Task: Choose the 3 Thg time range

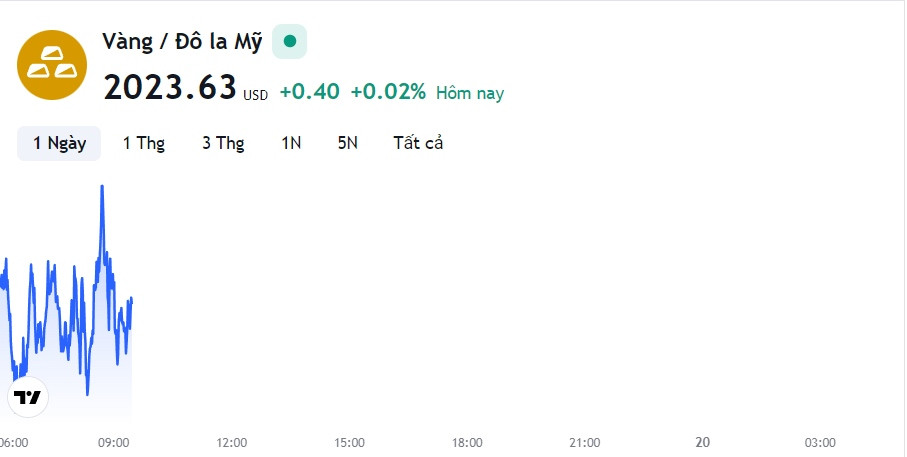Action: coord(223,143)
